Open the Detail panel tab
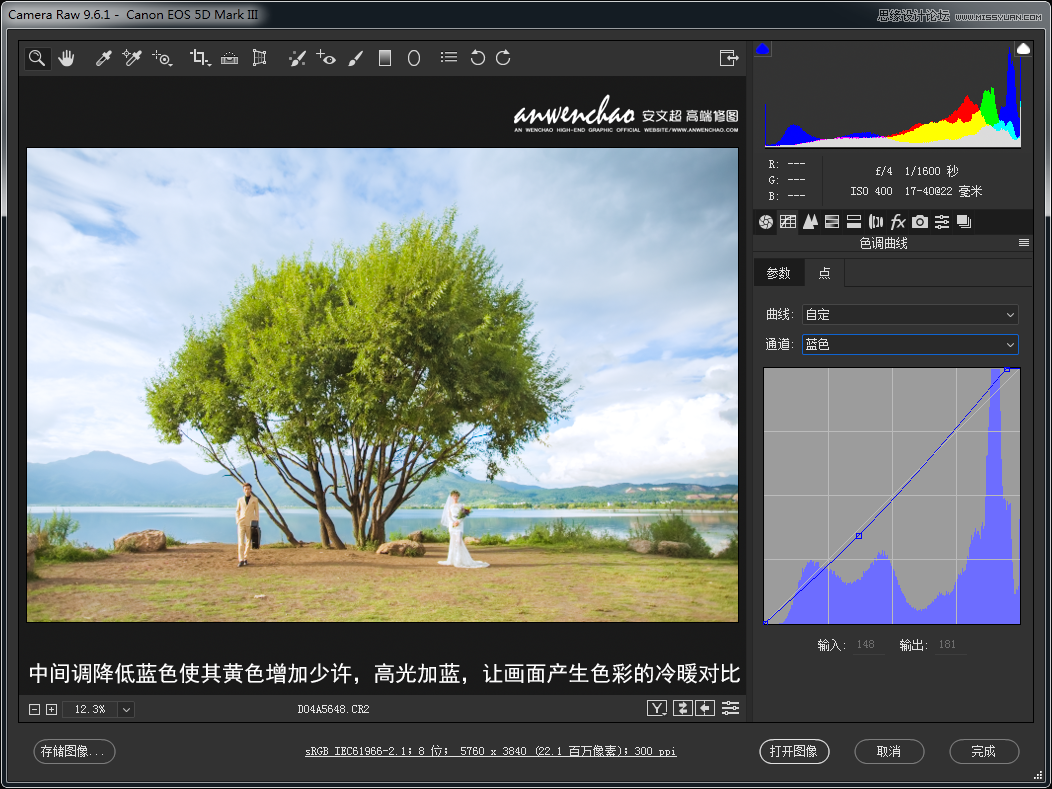Screen dimensions: 1052x789 tap(810, 221)
